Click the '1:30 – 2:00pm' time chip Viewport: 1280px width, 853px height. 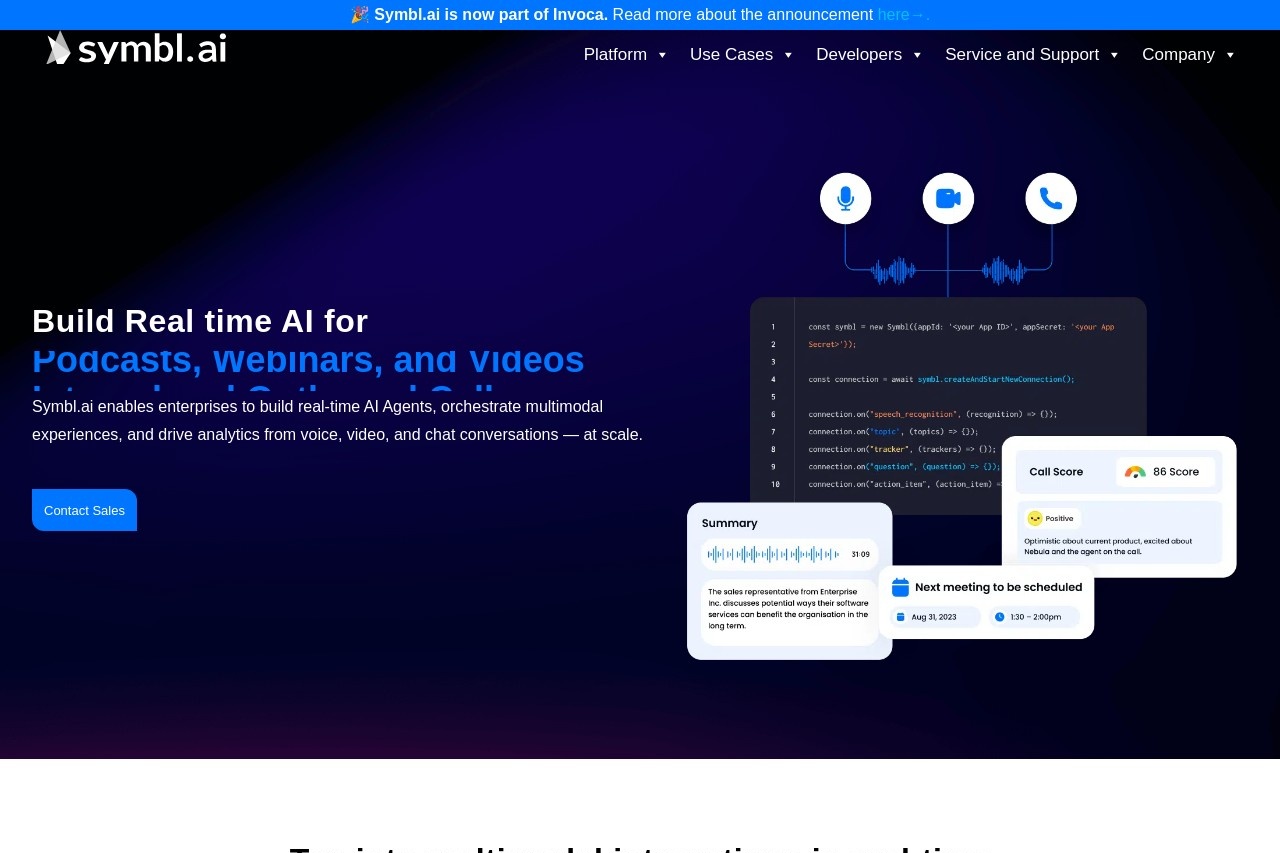(x=1034, y=617)
